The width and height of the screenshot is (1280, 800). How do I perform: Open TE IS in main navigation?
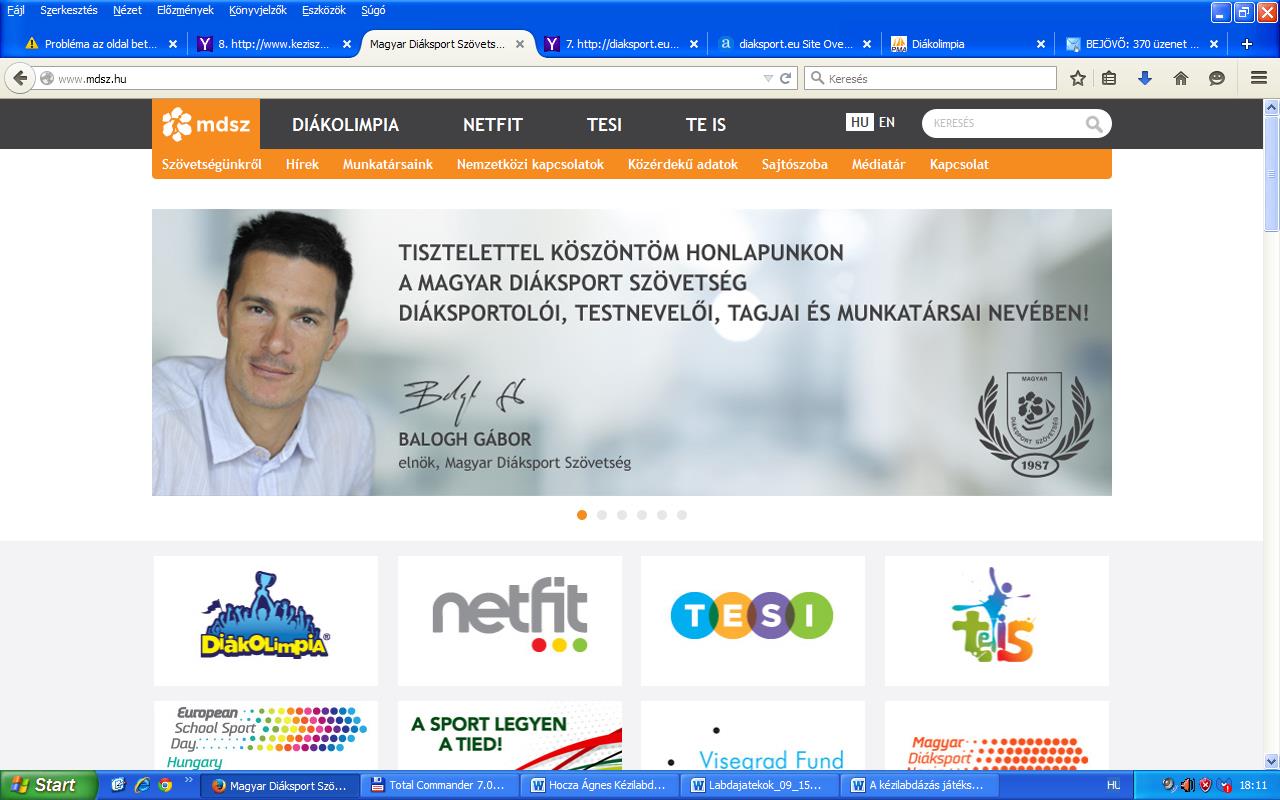(x=706, y=125)
